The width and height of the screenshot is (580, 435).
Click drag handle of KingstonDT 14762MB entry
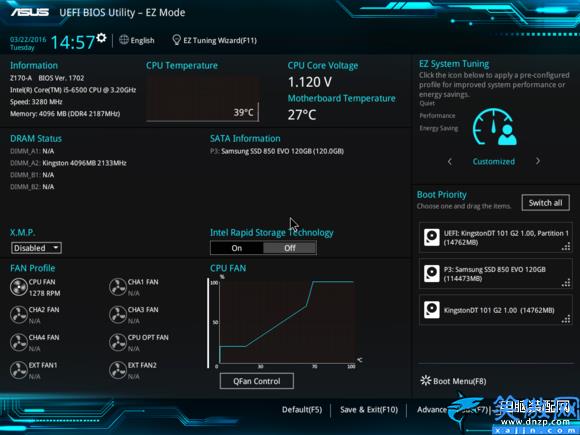566,319
